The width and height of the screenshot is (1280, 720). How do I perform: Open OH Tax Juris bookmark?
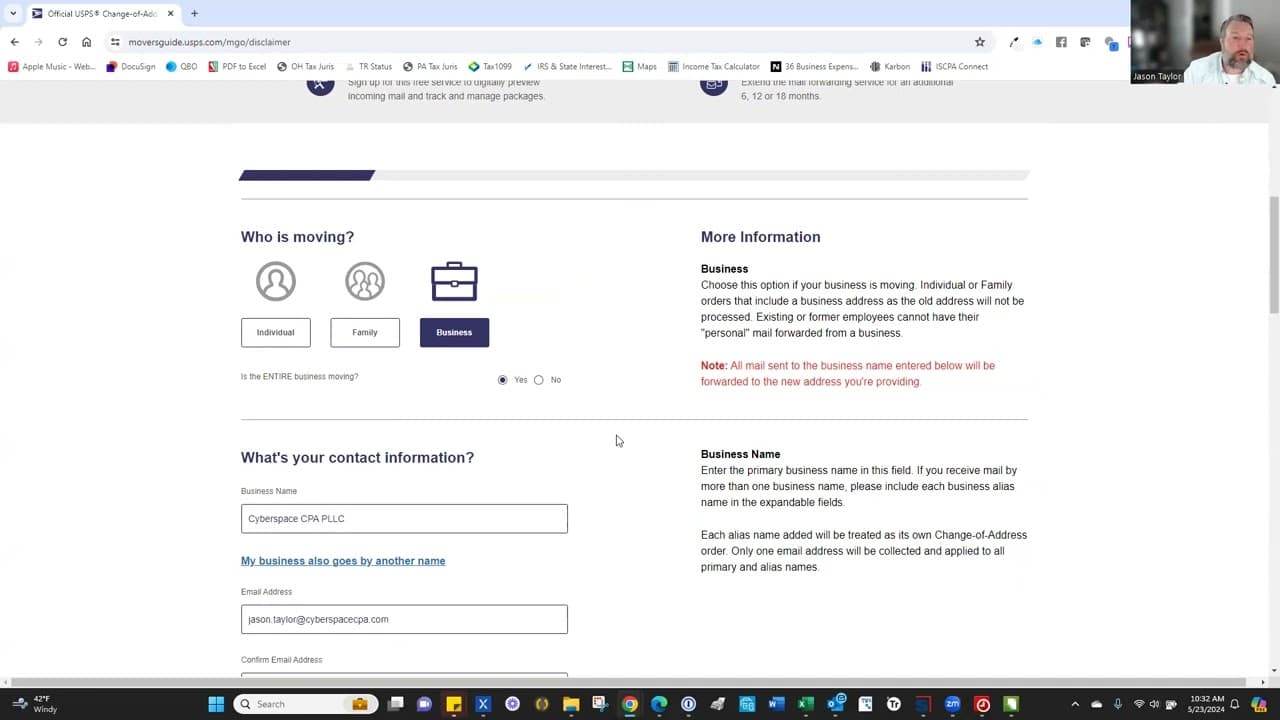click(306, 67)
